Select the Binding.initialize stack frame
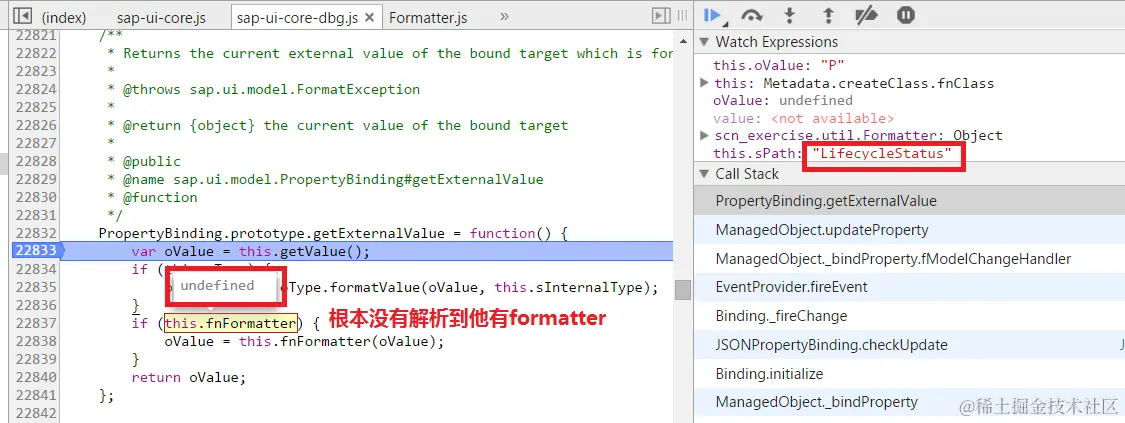The height and width of the screenshot is (423, 1125). [910, 374]
